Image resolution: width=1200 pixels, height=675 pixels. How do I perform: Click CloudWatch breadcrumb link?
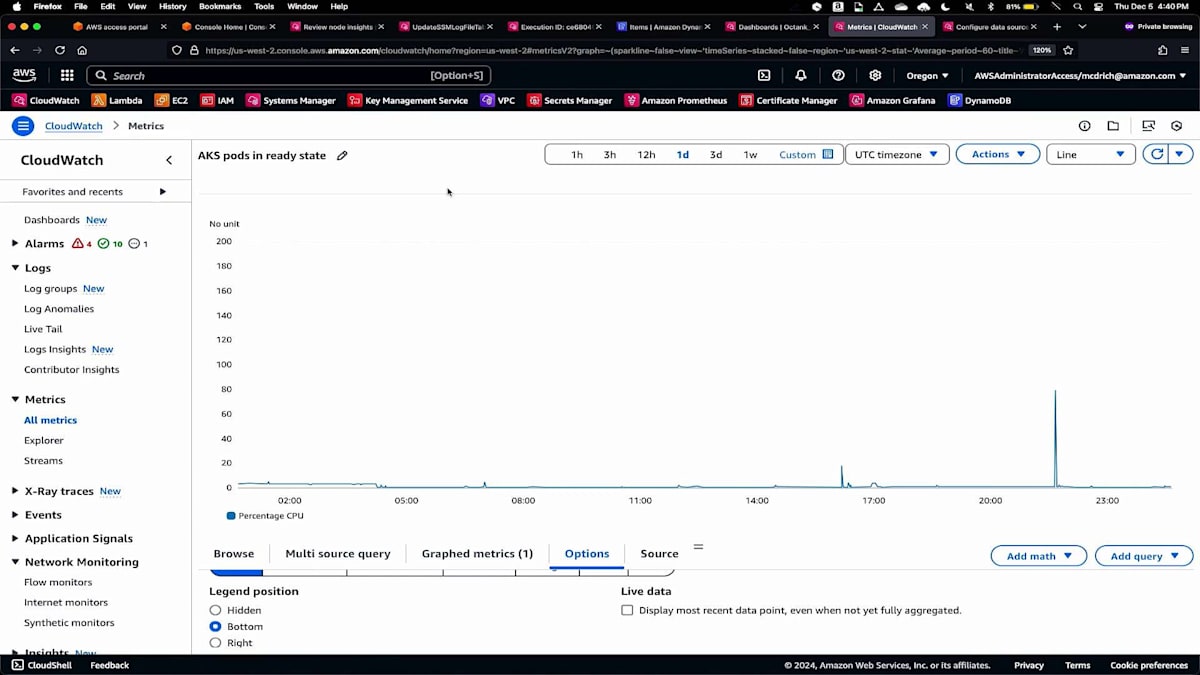pyautogui.click(x=74, y=126)
